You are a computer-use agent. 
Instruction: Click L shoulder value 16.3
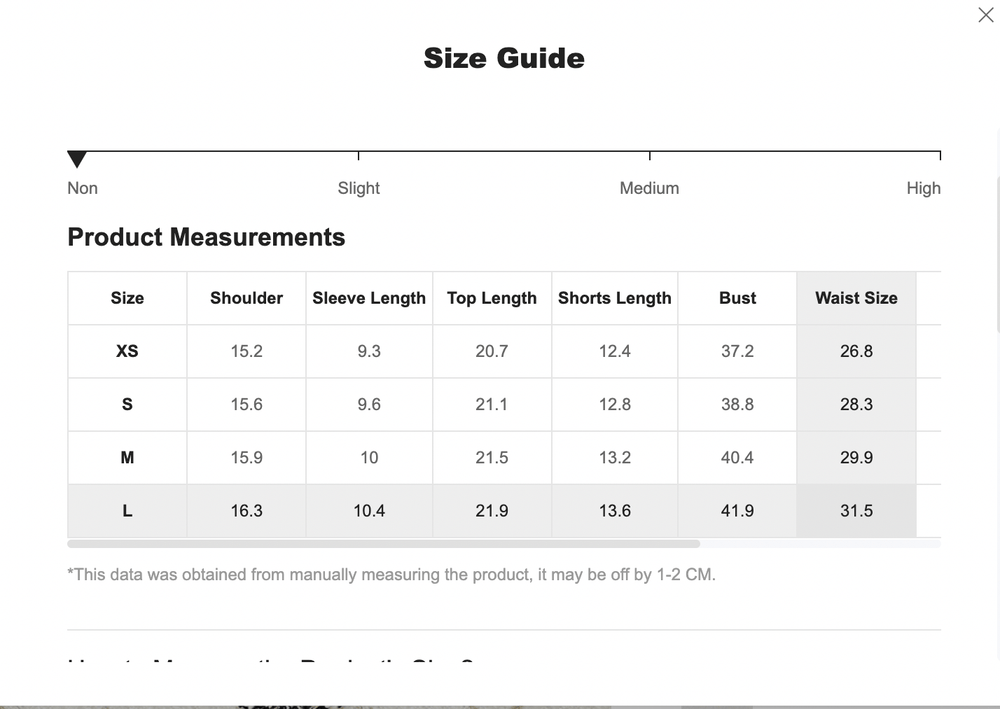(x=246, y=511)
